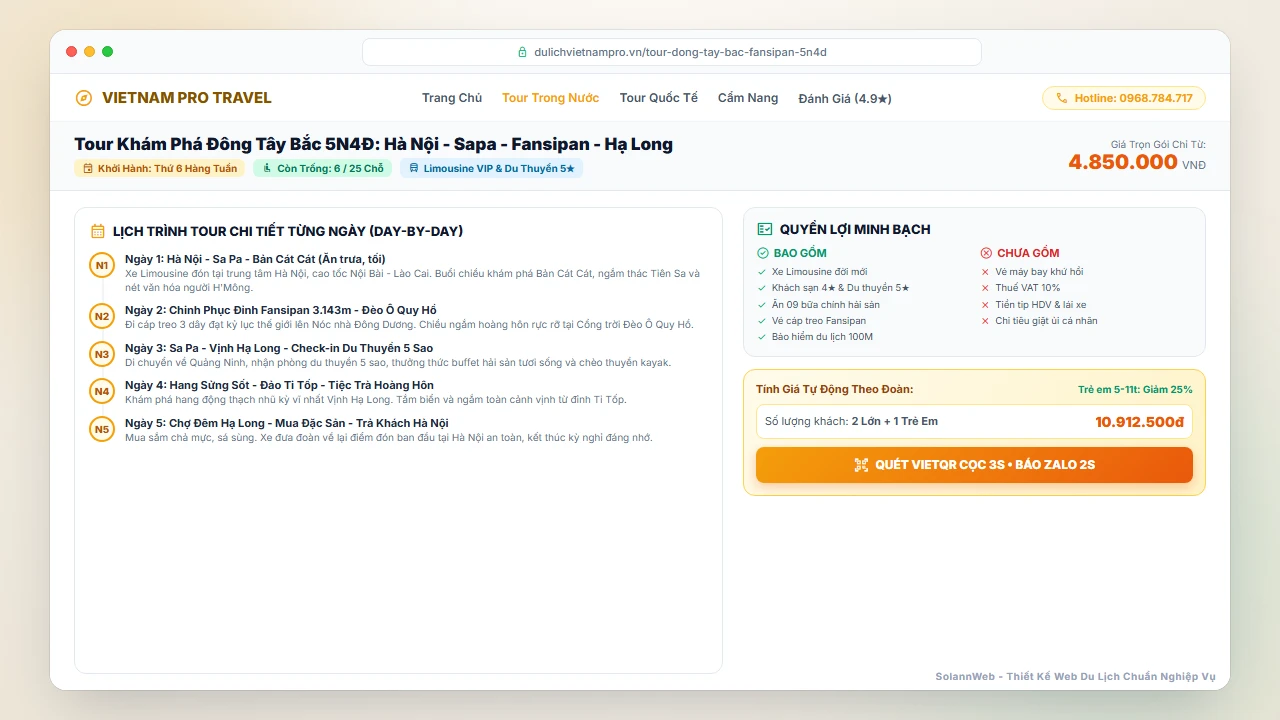Click the compass logo icon

pos(84,98)
